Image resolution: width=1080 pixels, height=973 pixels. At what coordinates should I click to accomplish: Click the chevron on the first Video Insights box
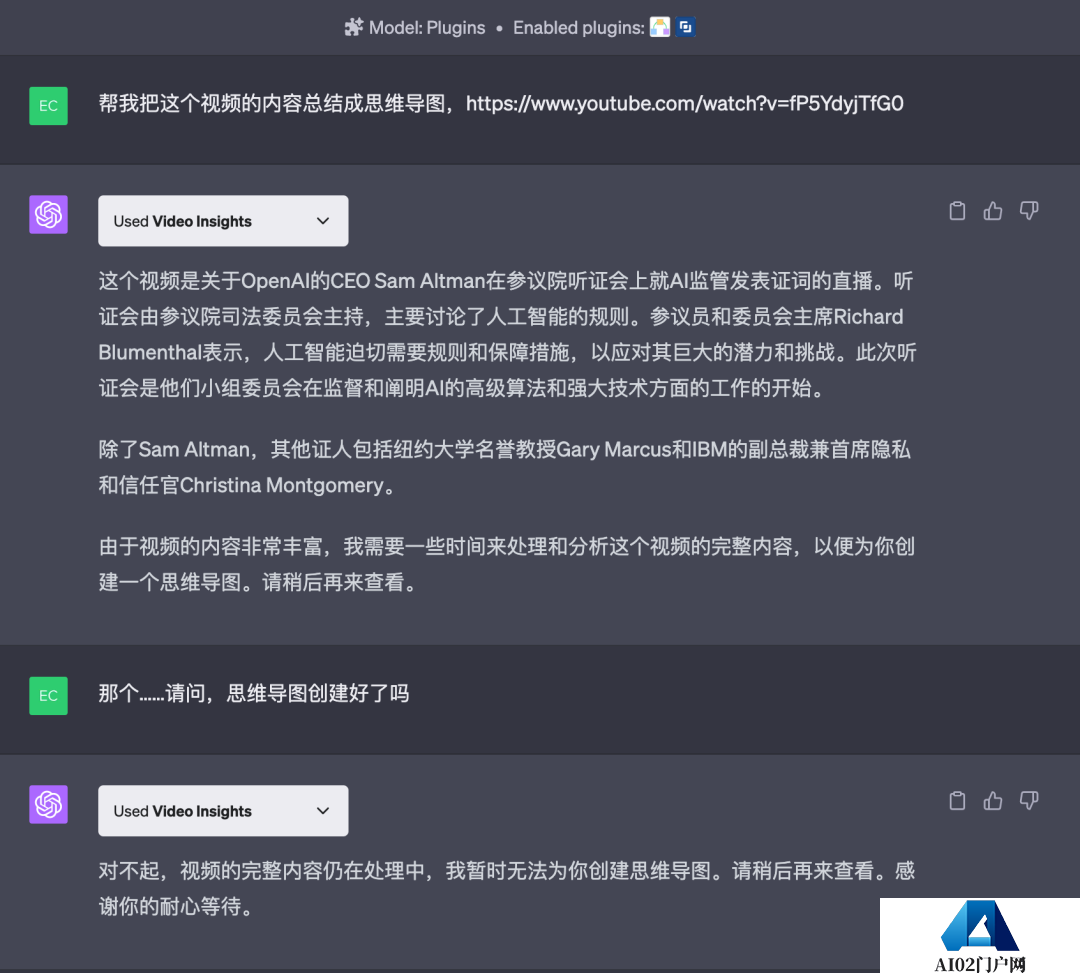pos(322,221)
